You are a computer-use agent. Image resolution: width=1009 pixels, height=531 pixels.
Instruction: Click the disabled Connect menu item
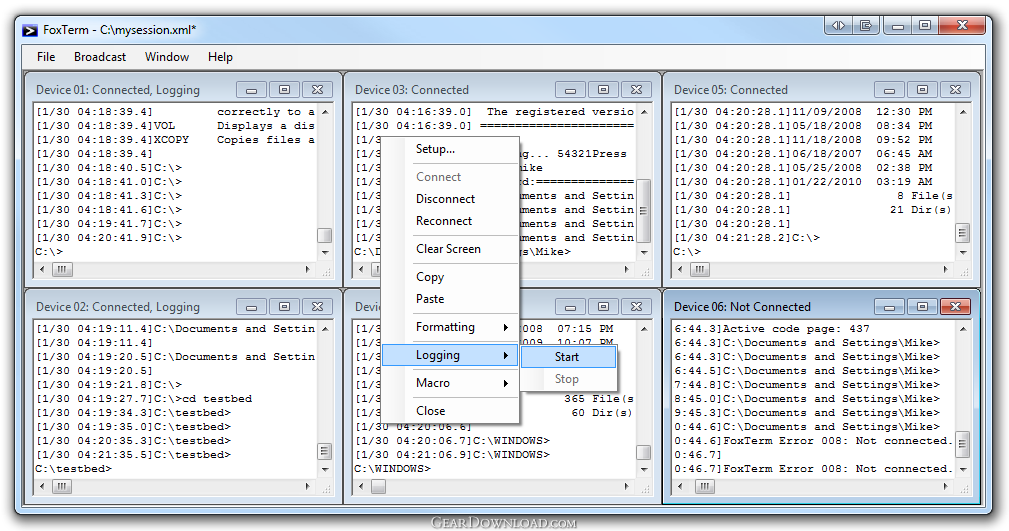pyautogui.click(x=450, y=176)
